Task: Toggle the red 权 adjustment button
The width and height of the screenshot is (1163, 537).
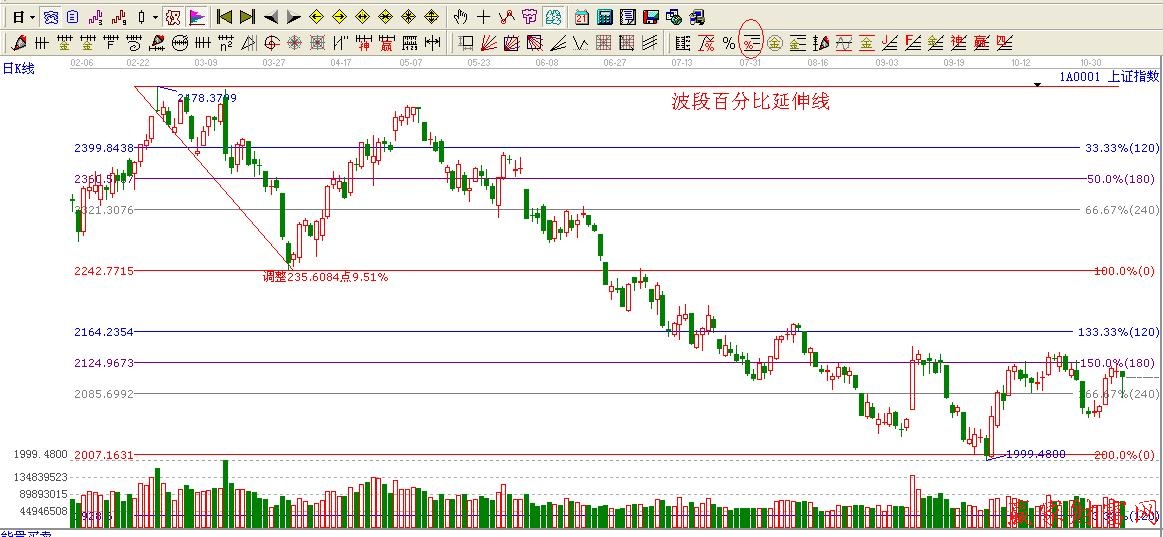Action: [173, 17]
